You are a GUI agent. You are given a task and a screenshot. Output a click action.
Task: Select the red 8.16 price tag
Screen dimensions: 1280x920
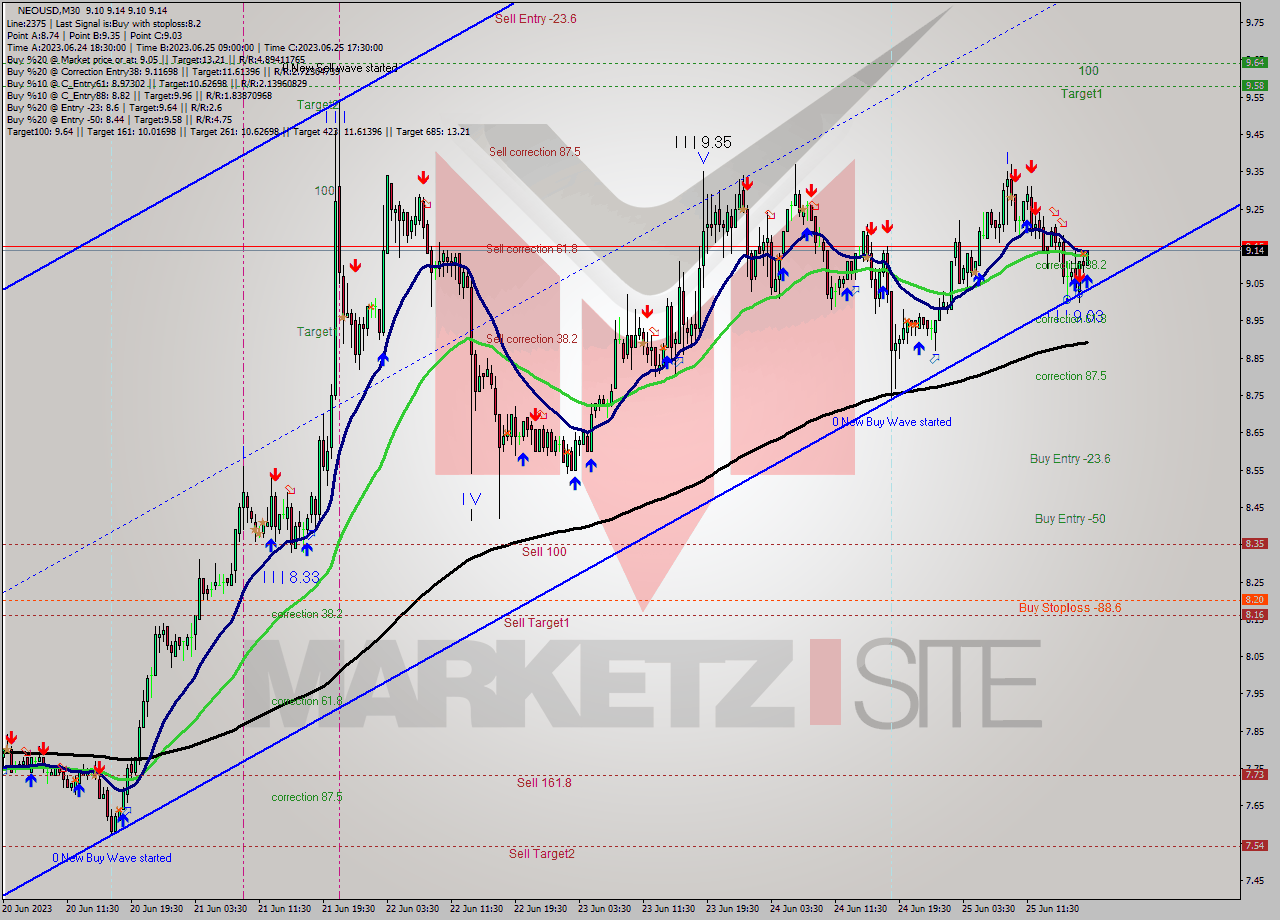(1254, 614)
